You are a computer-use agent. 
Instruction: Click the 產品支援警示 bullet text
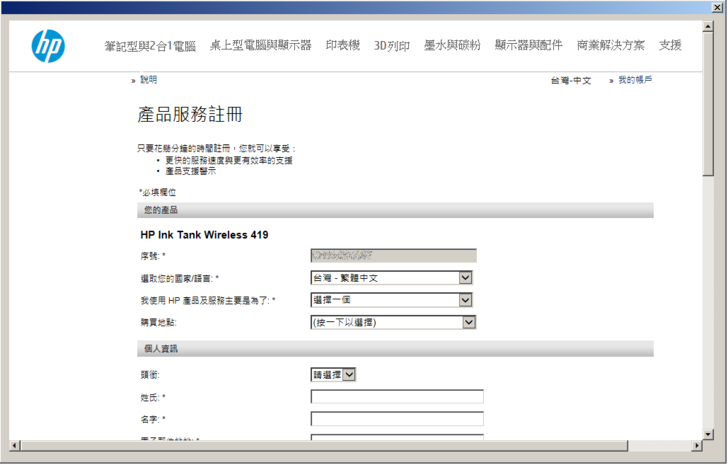pos(191,171)
